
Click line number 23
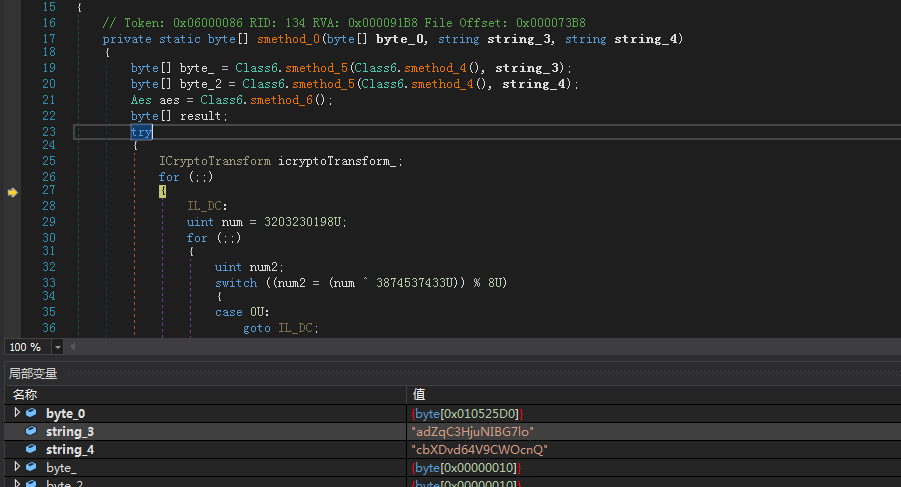coord(49,132)
